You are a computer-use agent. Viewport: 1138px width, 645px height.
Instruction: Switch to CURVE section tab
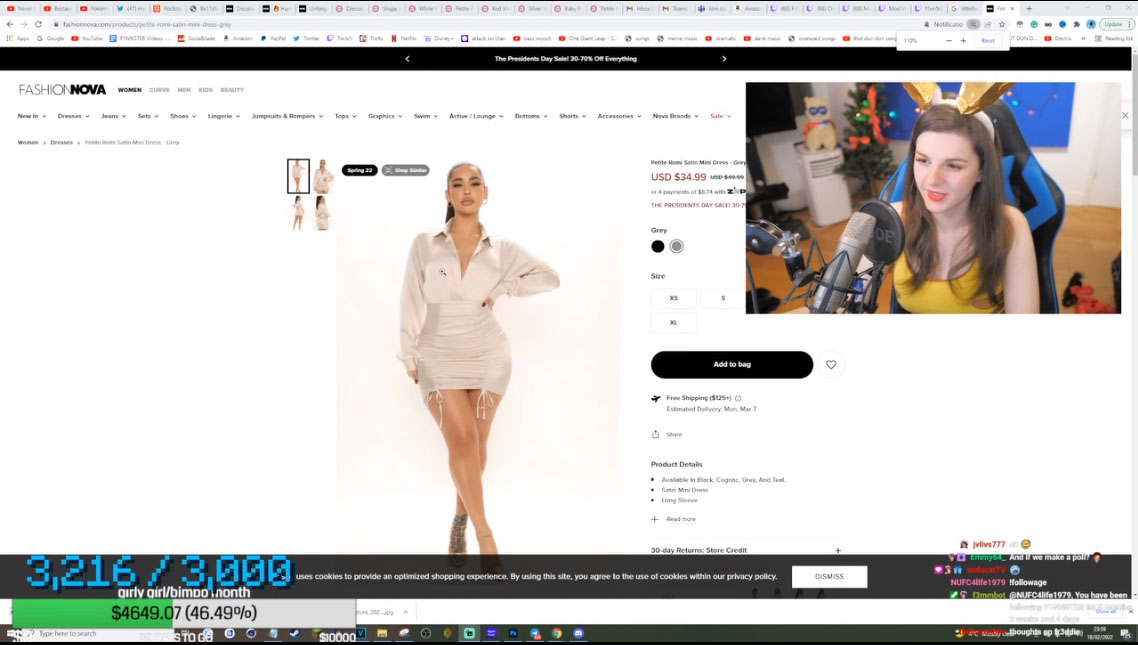click(159, 90)
